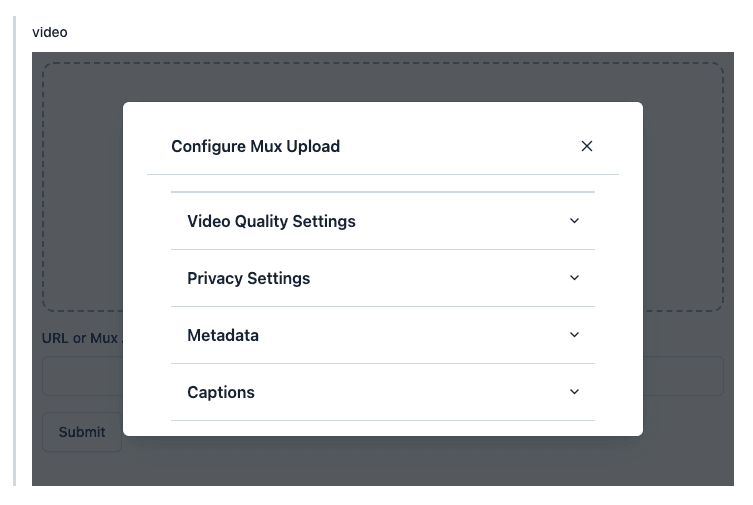Close the Configure Mux Upload dialog
This screenshot has height=505, width=753.
click(x=587, y=146)
